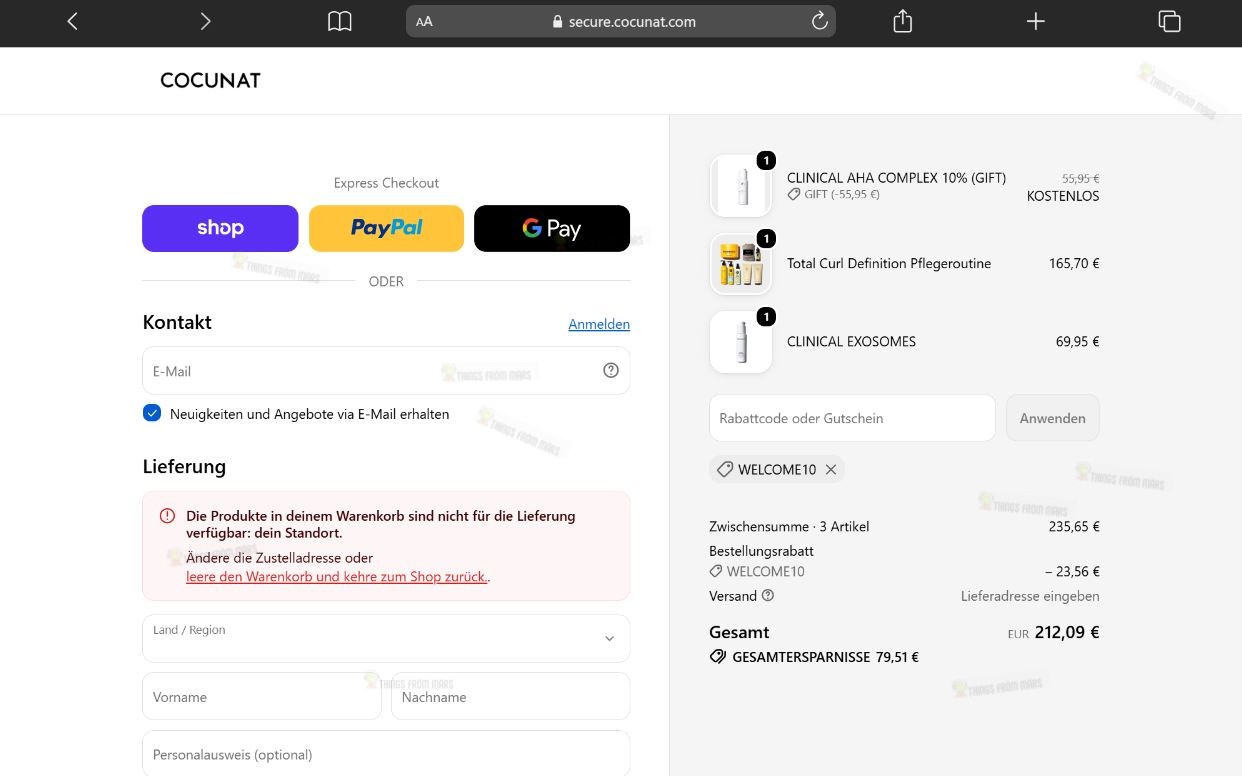Focus the Rabattcode oder Gutschein field
The width and height of the screenshot is (1242, 776).
(852, 418)
